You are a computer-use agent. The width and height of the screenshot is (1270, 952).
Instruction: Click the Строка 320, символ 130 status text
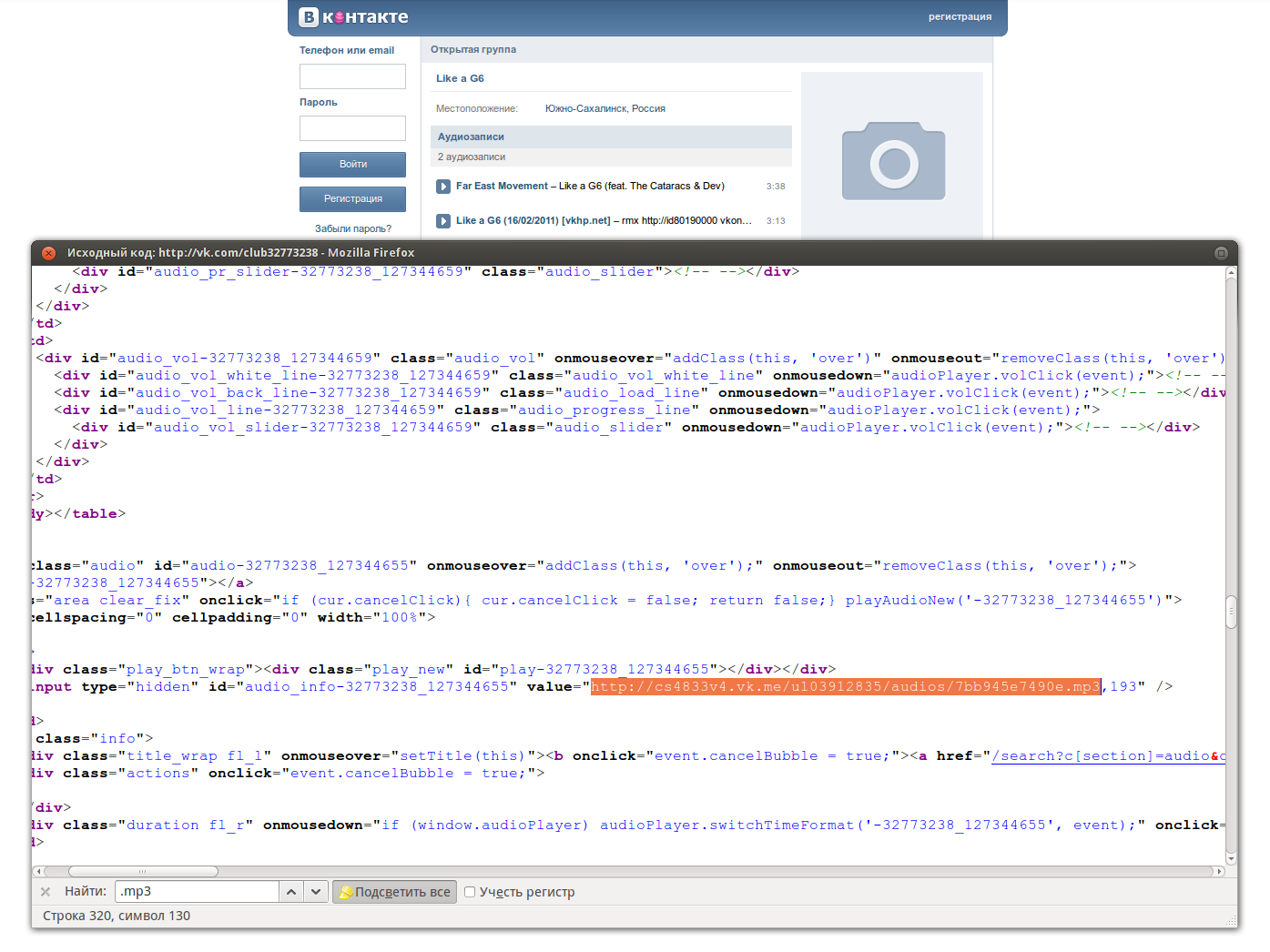click(x=117, y=917)
